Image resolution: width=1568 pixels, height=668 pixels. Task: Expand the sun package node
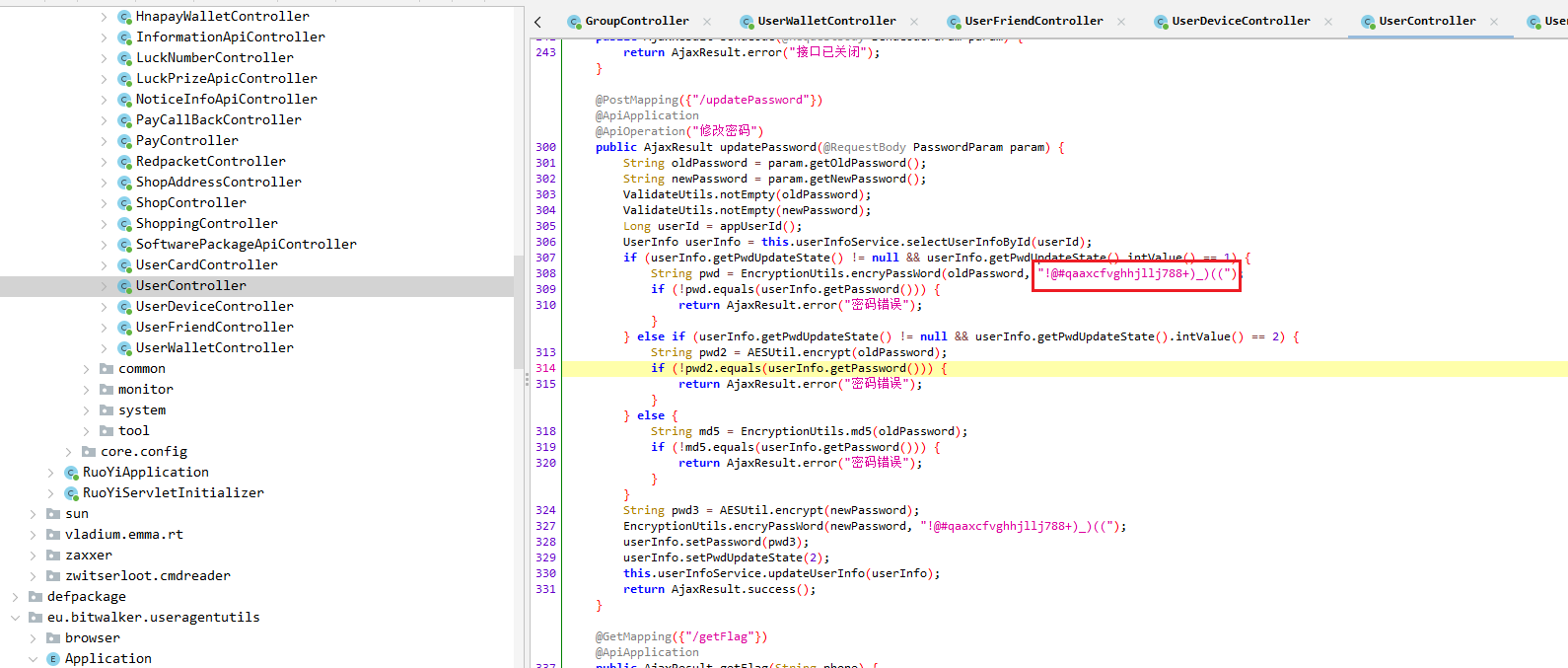[34, 514]
